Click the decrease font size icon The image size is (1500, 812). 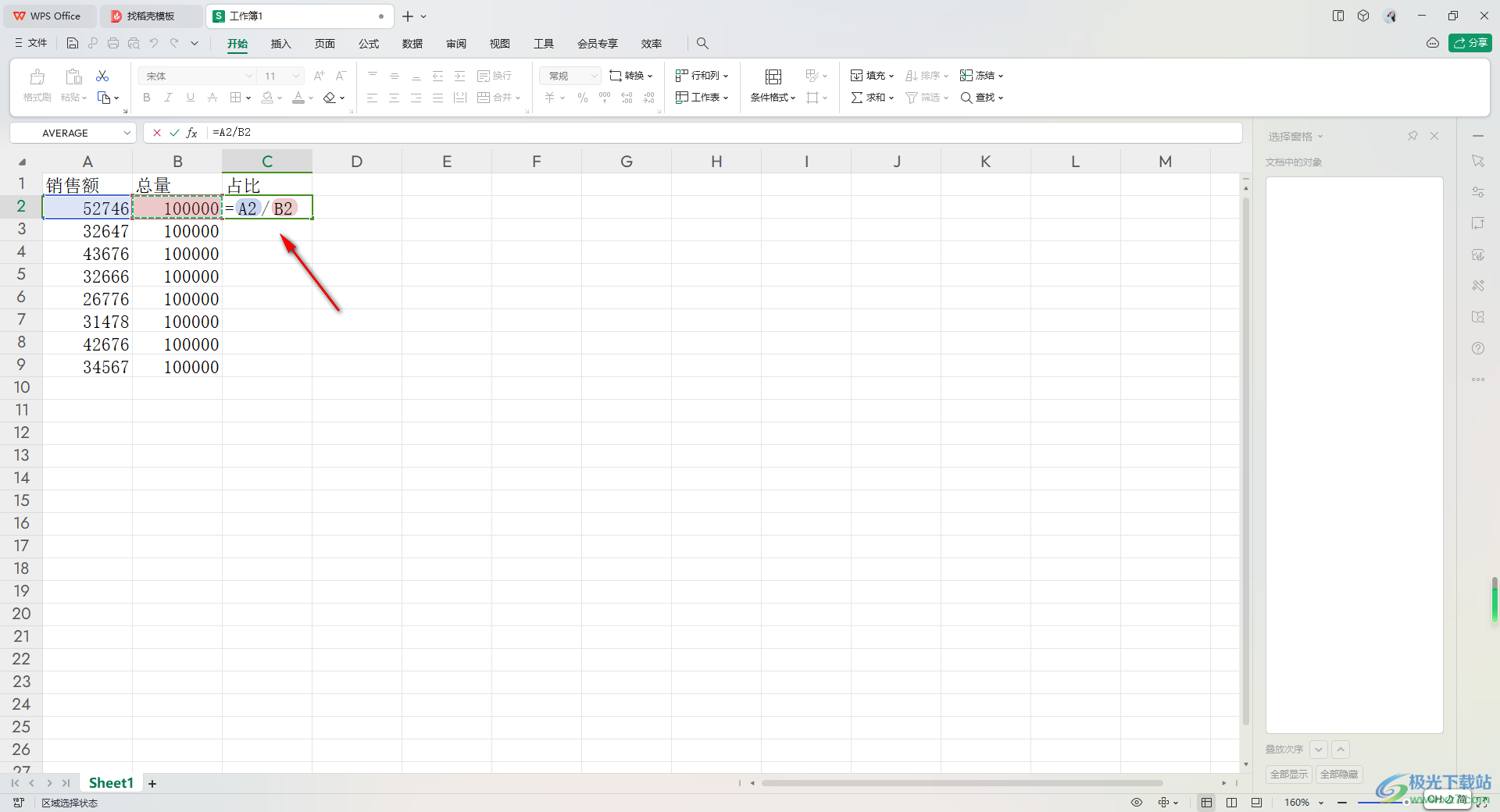pyautogui.click(x=341, y=76)
